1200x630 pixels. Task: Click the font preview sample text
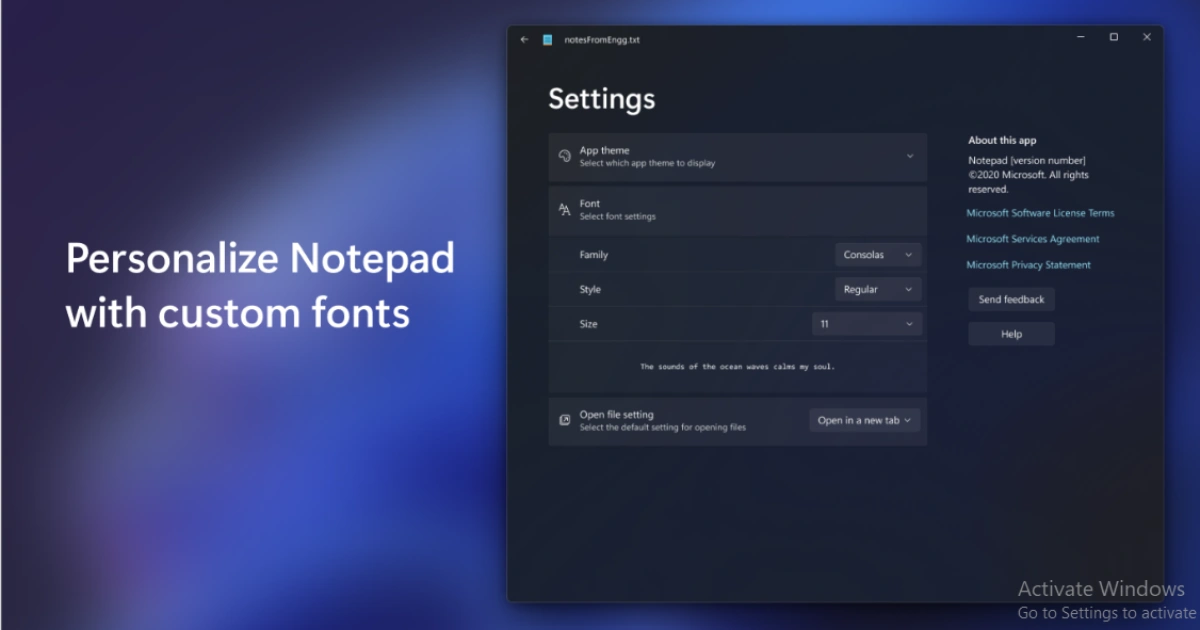tap(737, 366)
